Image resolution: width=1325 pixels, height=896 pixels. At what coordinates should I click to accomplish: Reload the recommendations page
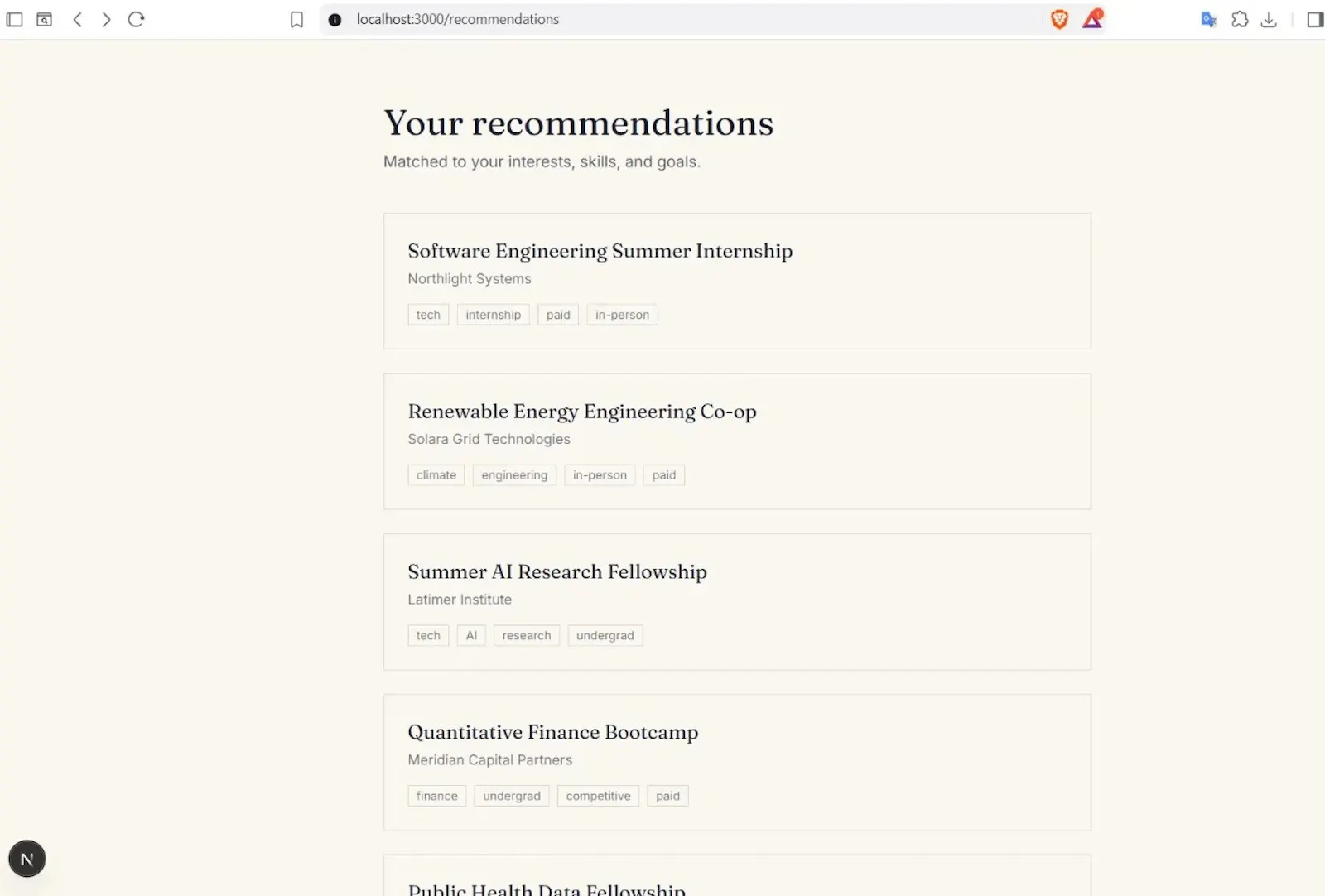pyautogui.click(x=137, y=19)
